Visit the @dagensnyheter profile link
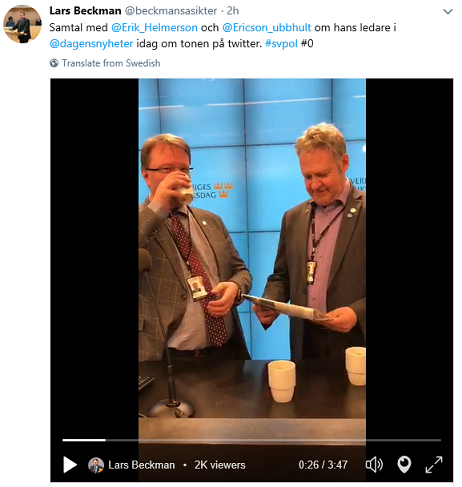This screenshot has width=462, height=487. [x=91, y=44]
